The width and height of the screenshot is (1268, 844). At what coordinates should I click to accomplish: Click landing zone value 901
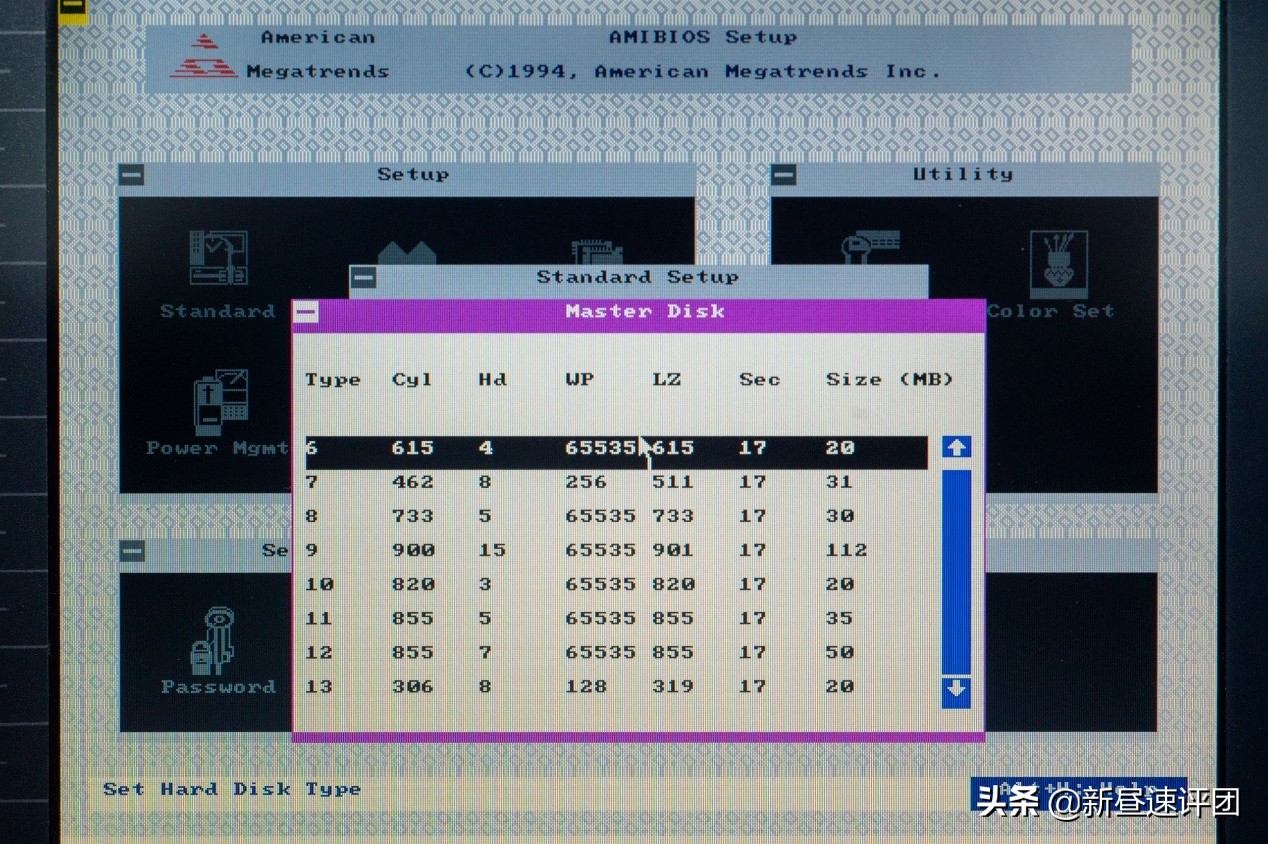coord(673,551)
